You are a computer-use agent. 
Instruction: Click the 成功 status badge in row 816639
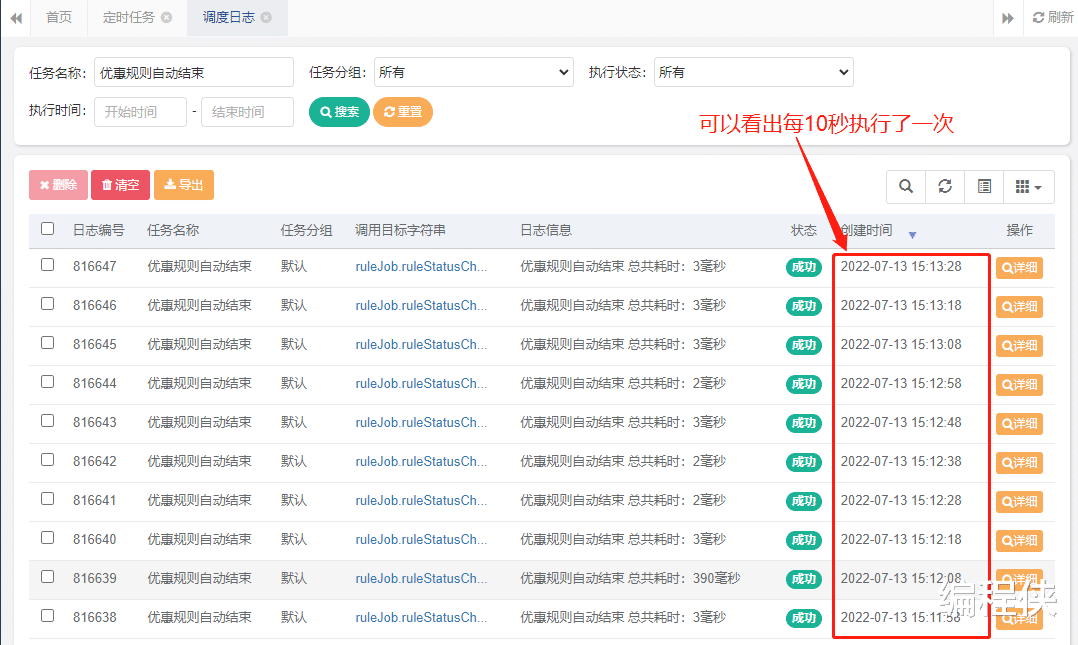[804, 579]
